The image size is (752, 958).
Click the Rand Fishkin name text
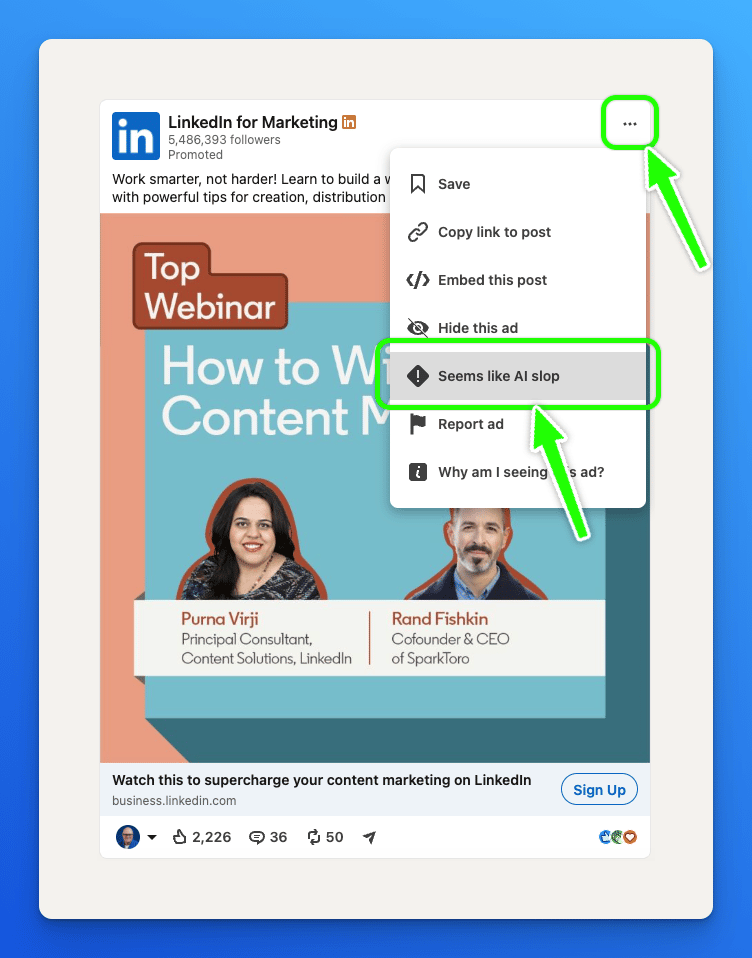[440, 619]
